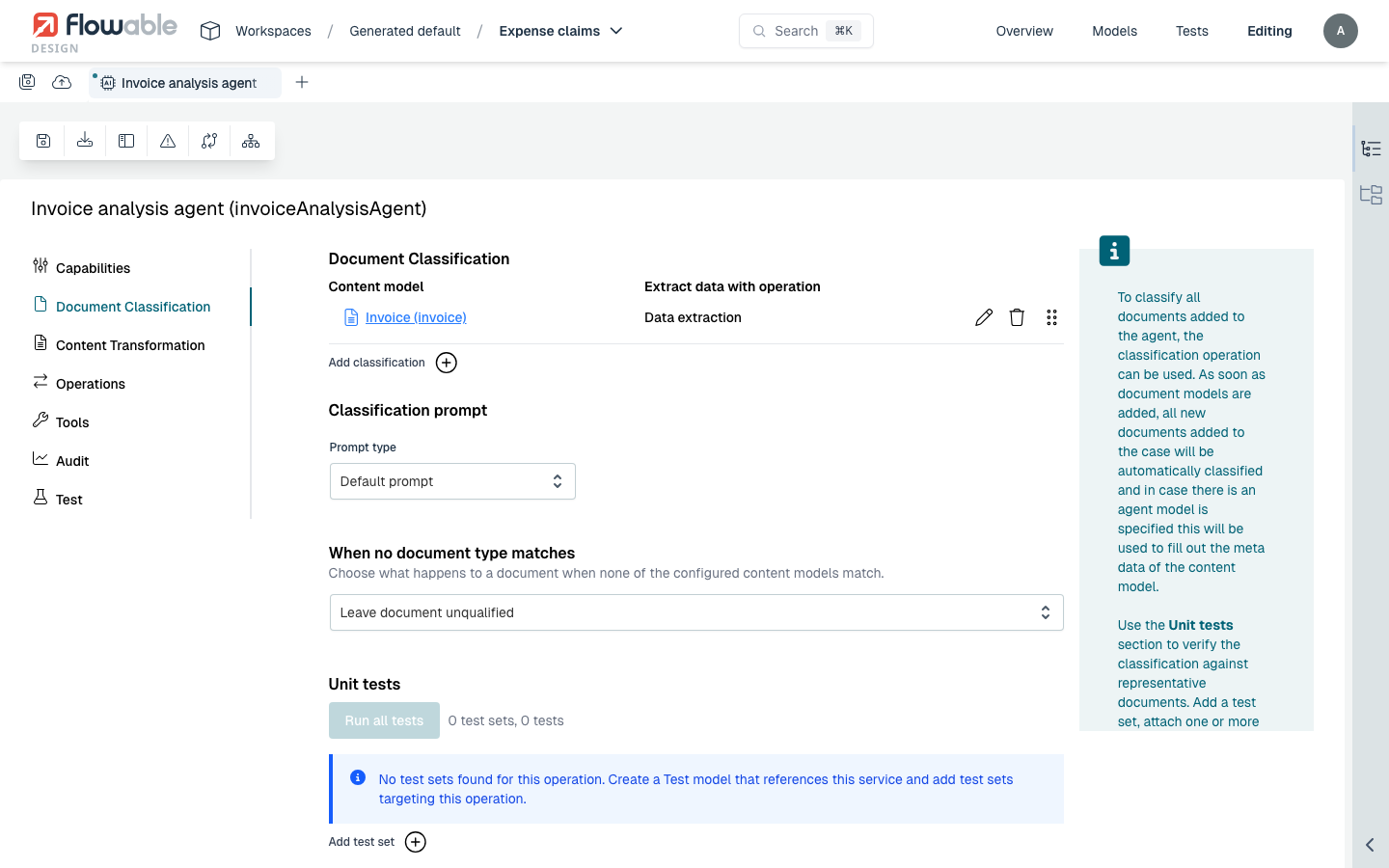This screenshot has height=868, width=1389.
Task: Click the Unit tests heading
Action: pos(365,684)
